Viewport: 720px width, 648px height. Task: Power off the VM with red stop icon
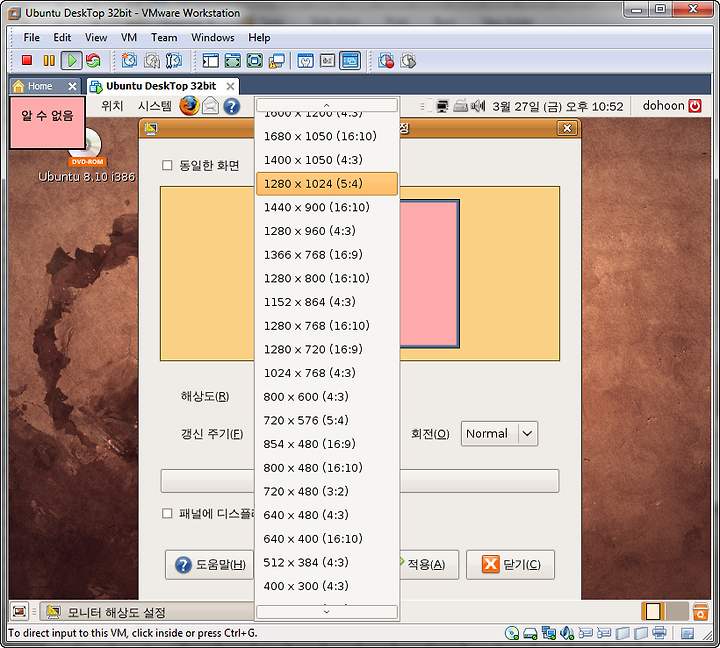[27, 61]
